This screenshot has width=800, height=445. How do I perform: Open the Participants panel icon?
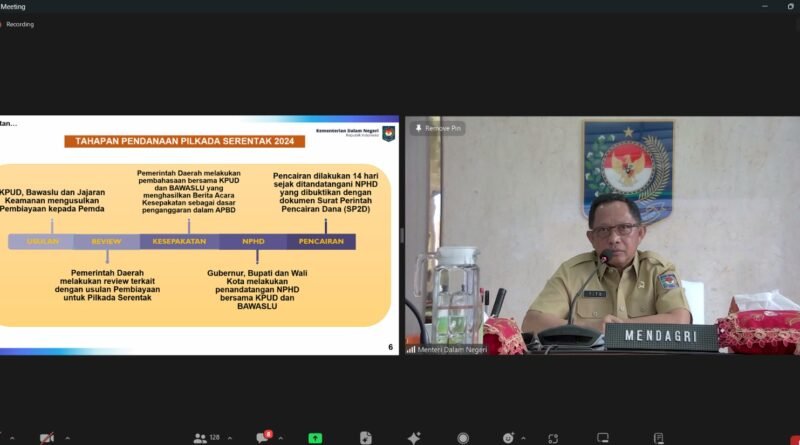click(x=200, y=438)
